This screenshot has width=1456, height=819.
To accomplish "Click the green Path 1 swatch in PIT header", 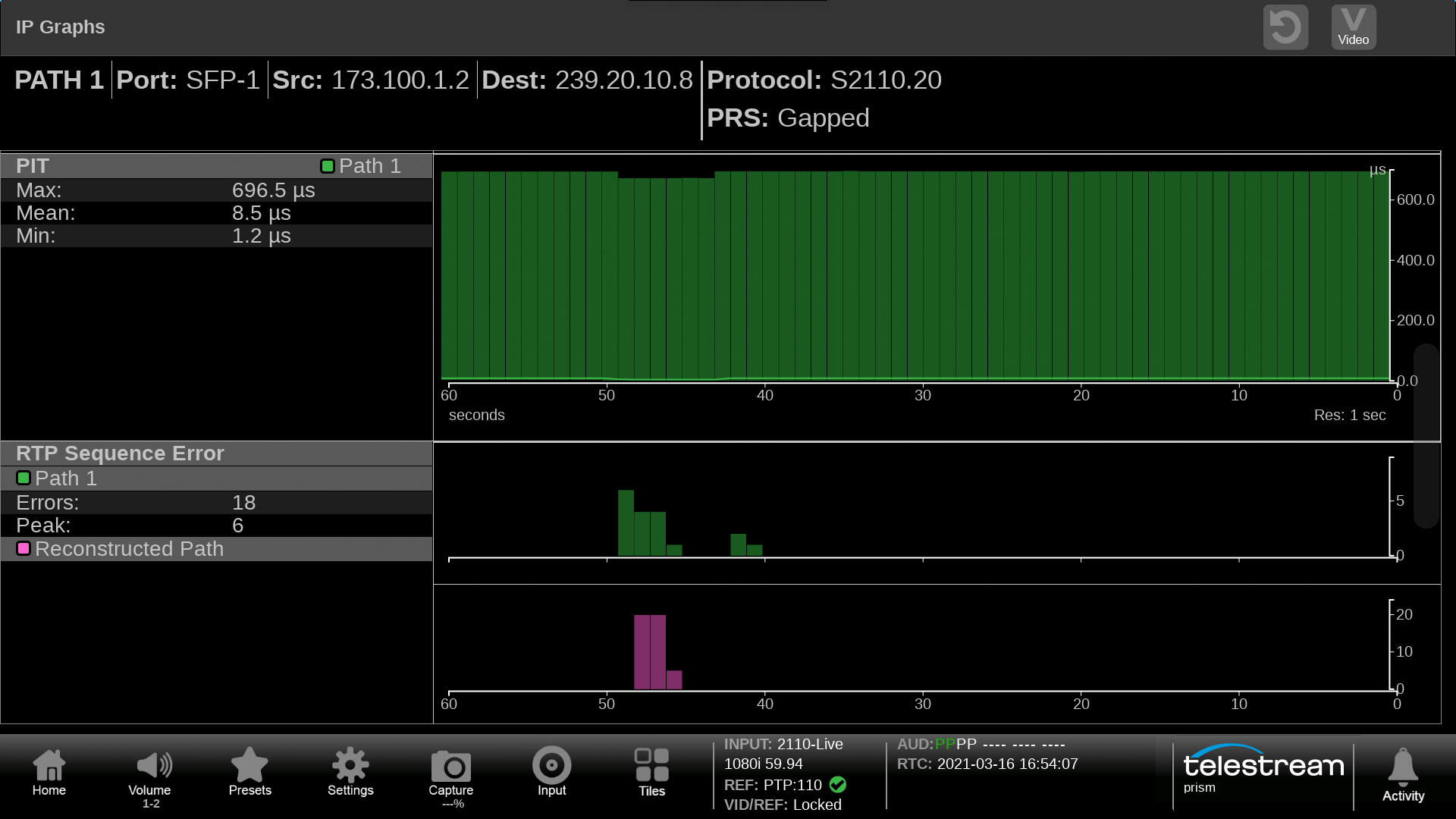I will coord(328,166).
